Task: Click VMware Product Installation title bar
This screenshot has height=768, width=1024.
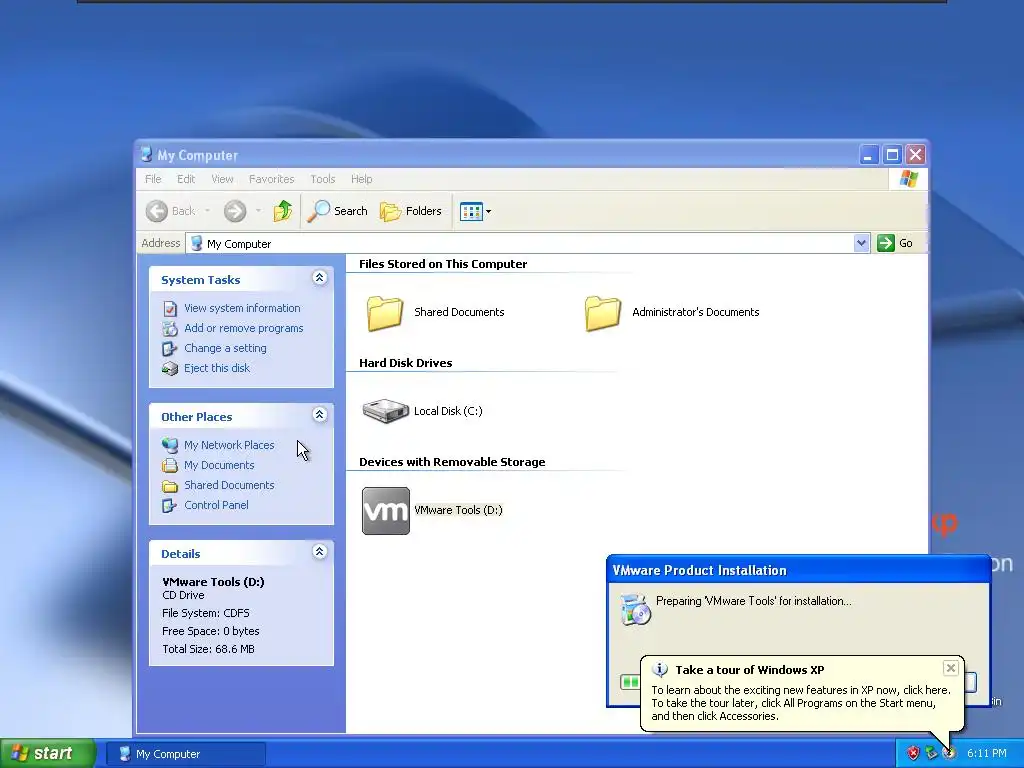Action: click(798, 570)
